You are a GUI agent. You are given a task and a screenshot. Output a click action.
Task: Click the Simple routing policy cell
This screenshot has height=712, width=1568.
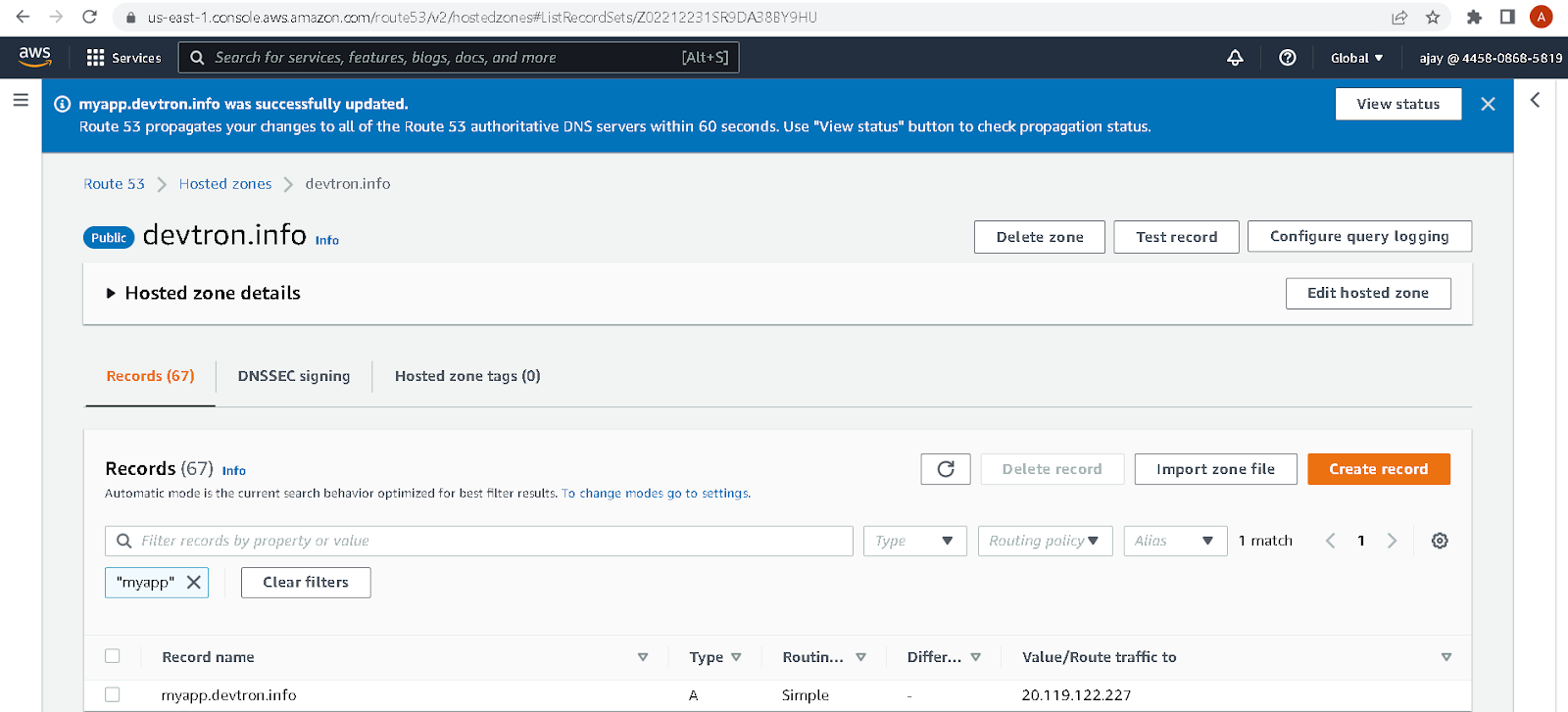[x=806, y=695]
